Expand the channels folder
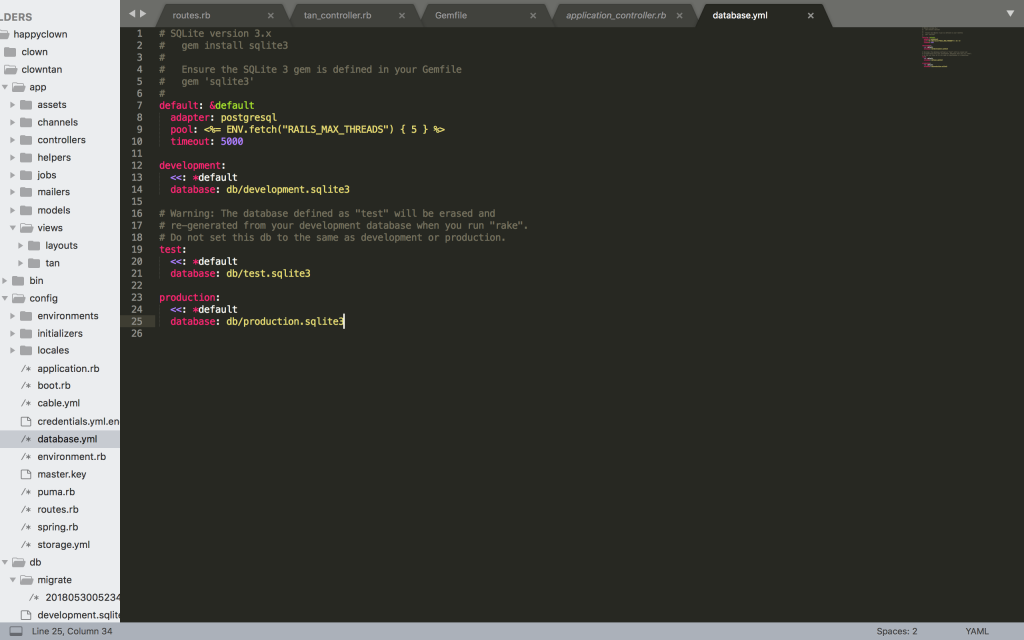This screenshot has height=640, width=1024. click(x=12, y=122)
